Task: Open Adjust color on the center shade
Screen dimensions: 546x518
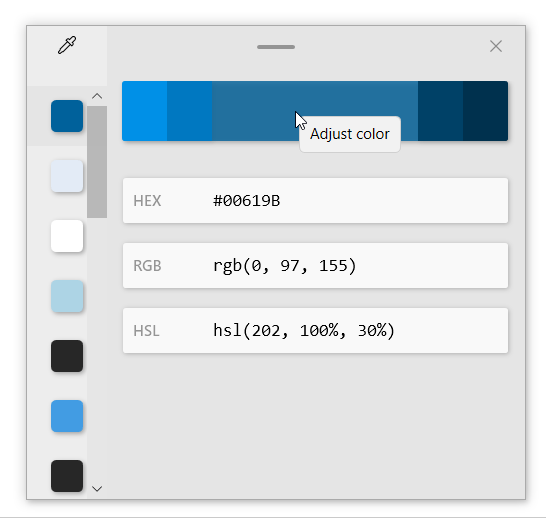Action: point(315,111)
